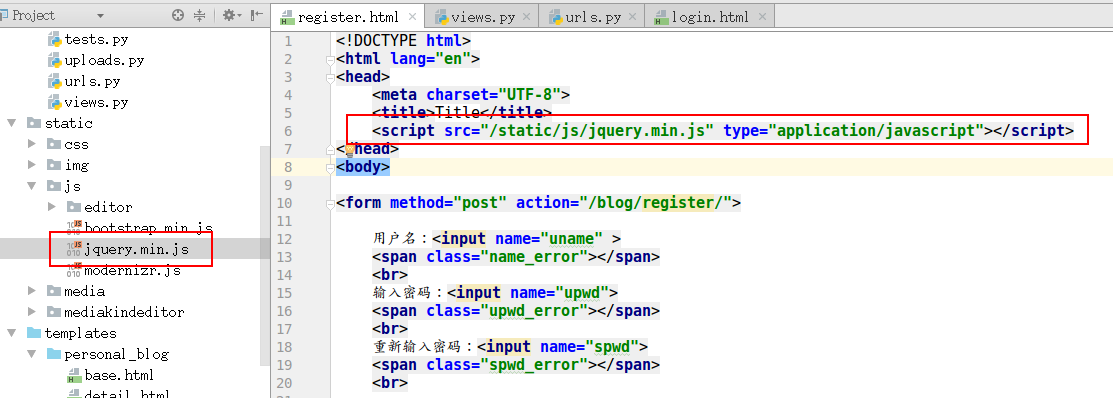Expand the css folder
This screenshot has height=398, width=1113.
(x=31, y=144)
